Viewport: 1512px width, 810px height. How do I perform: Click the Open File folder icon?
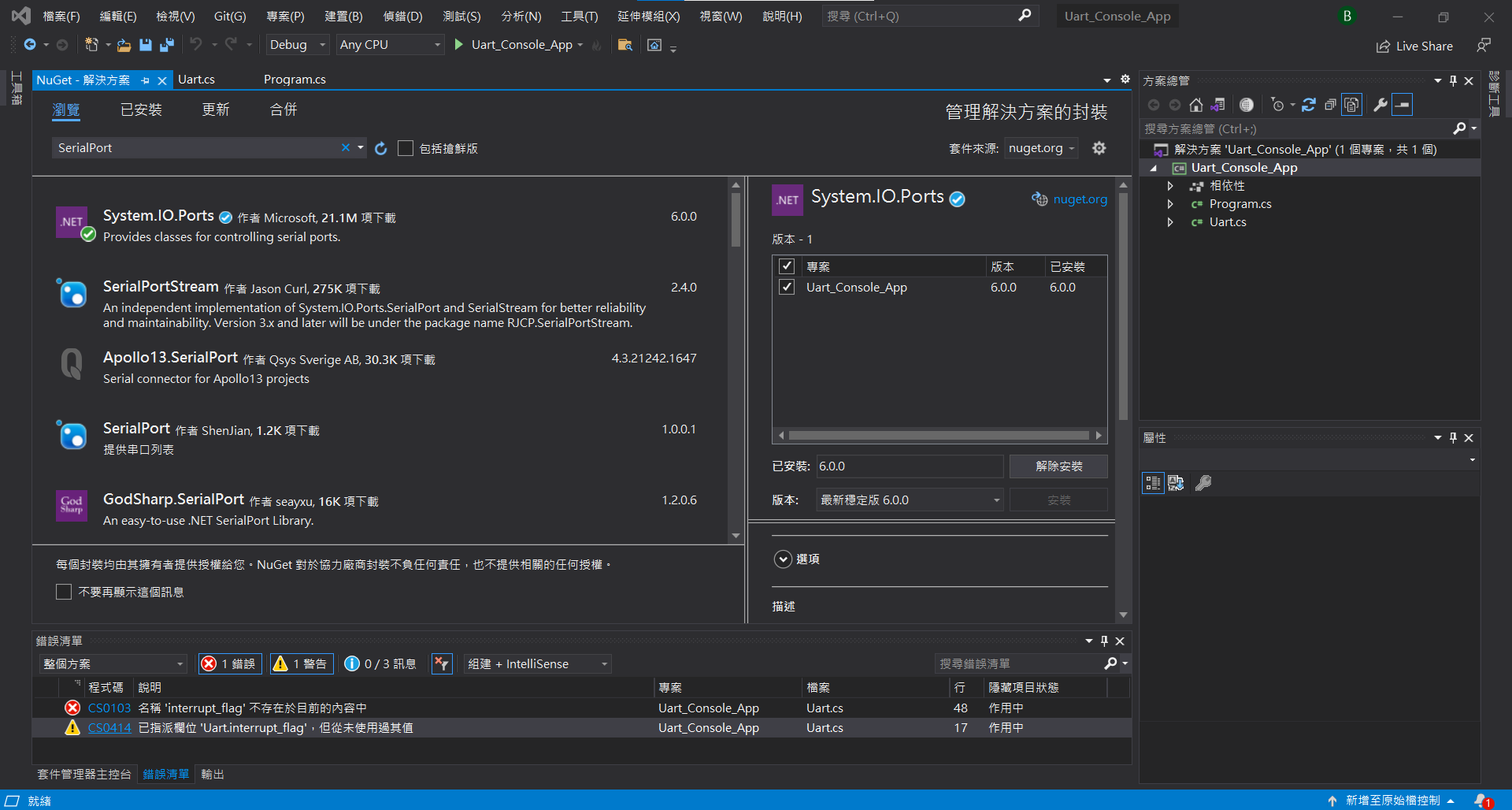click(x=124, y=45)
